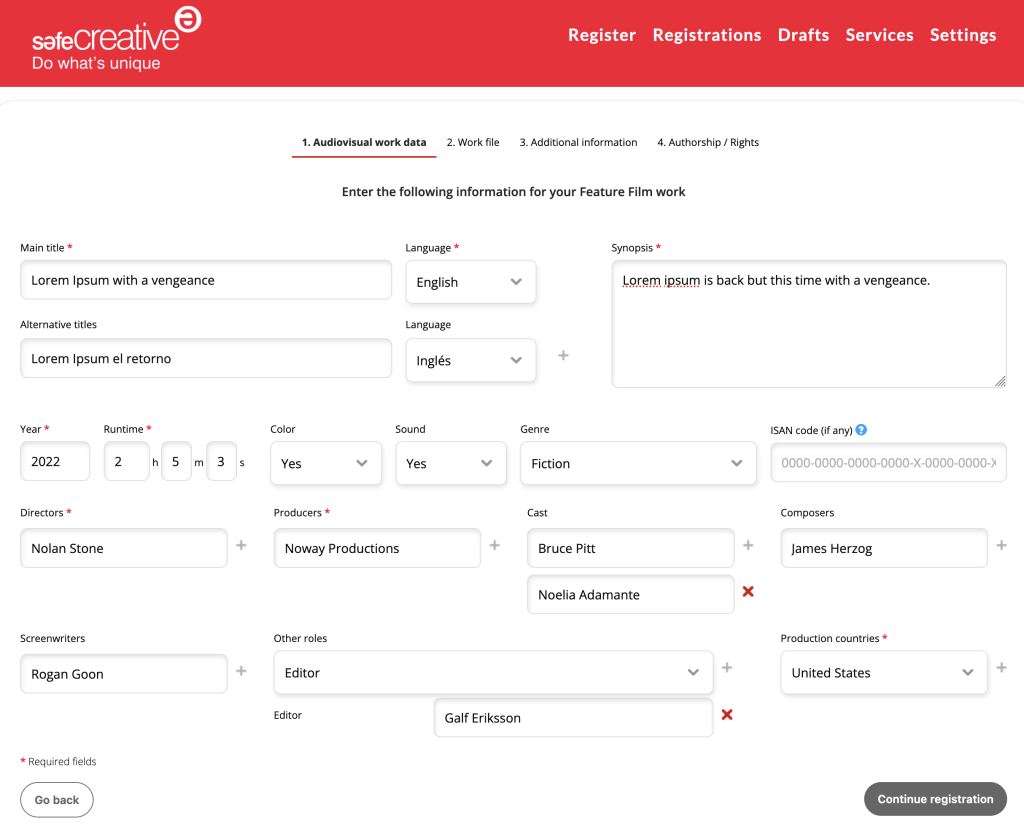Change the Sound selection
This screenshot has width=1024, height=831.
[450, 462]
